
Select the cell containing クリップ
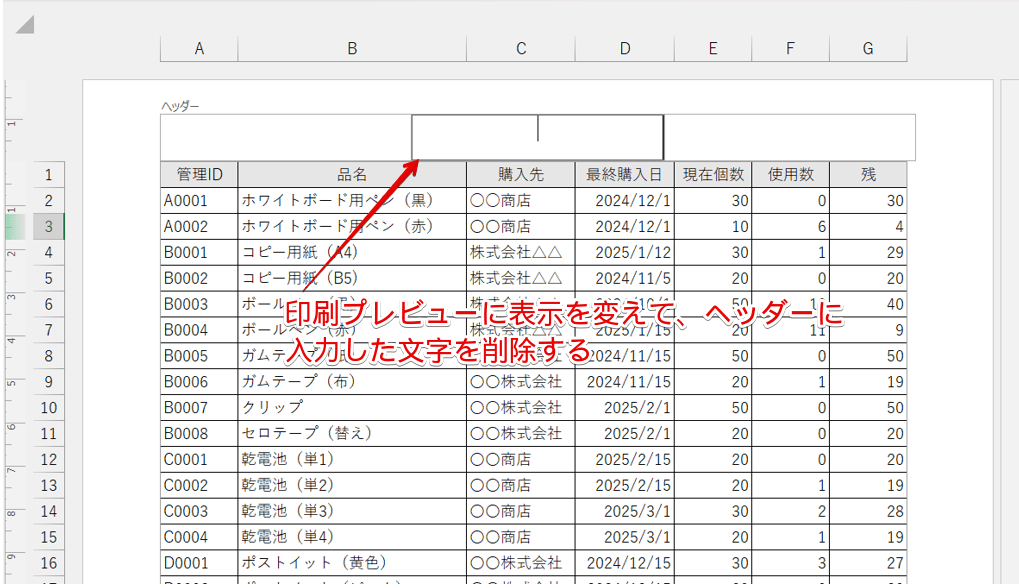click(352, 407)
